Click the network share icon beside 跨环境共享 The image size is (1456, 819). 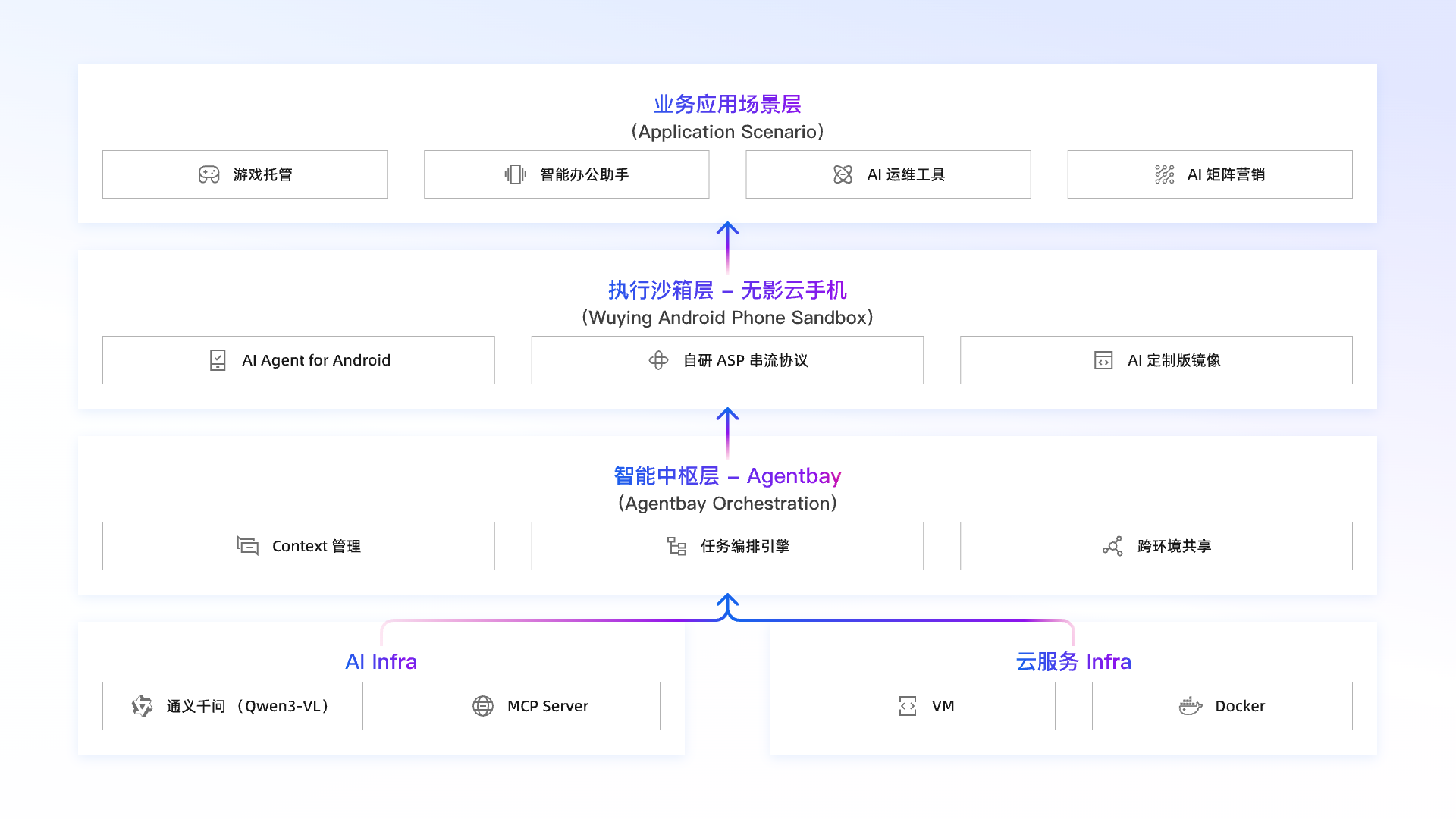1112,546
